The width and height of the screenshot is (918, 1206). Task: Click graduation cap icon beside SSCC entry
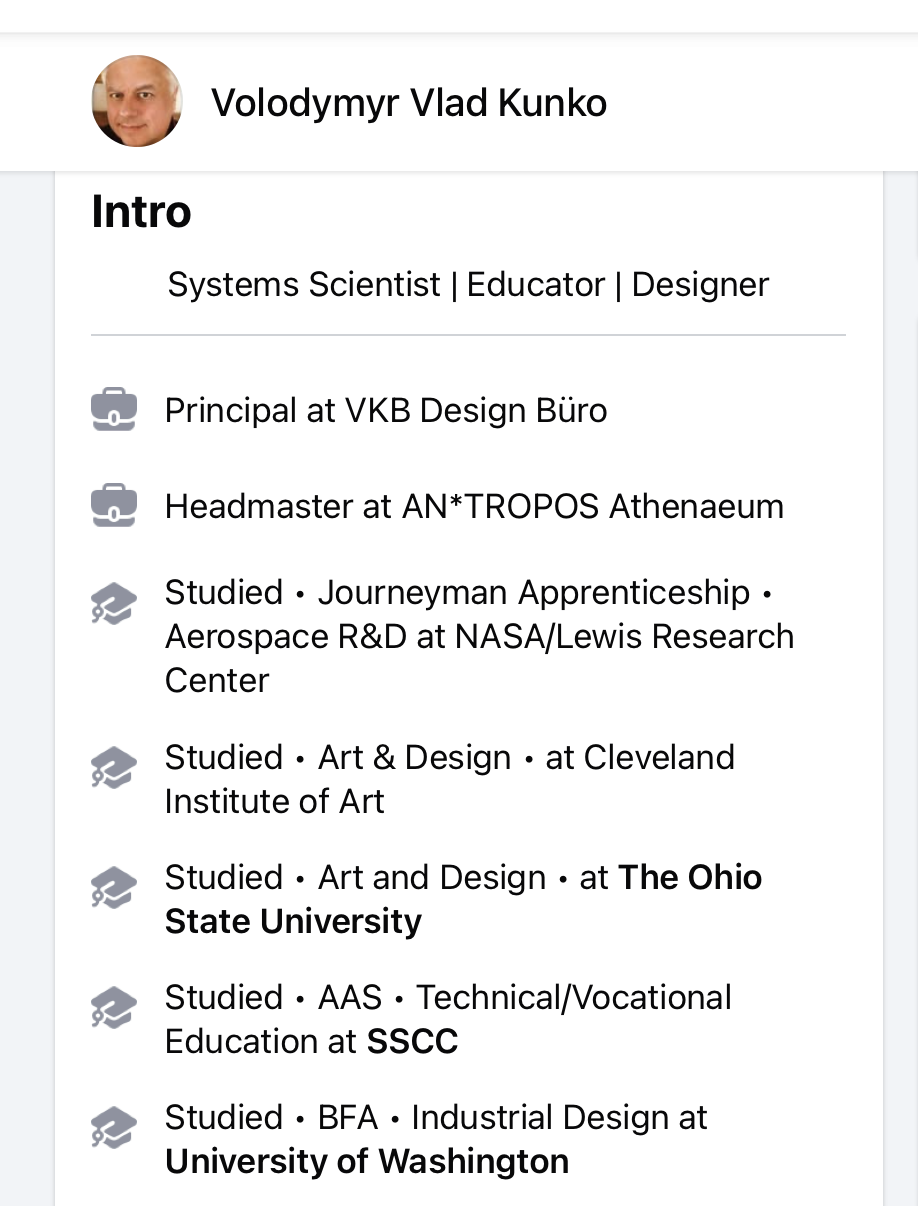[114, 1008]
